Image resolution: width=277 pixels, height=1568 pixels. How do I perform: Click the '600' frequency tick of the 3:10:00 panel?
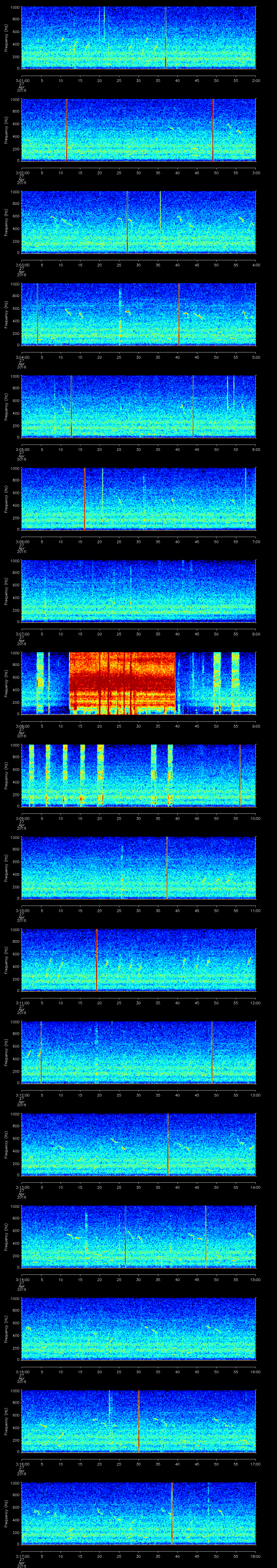pos(16,862)
